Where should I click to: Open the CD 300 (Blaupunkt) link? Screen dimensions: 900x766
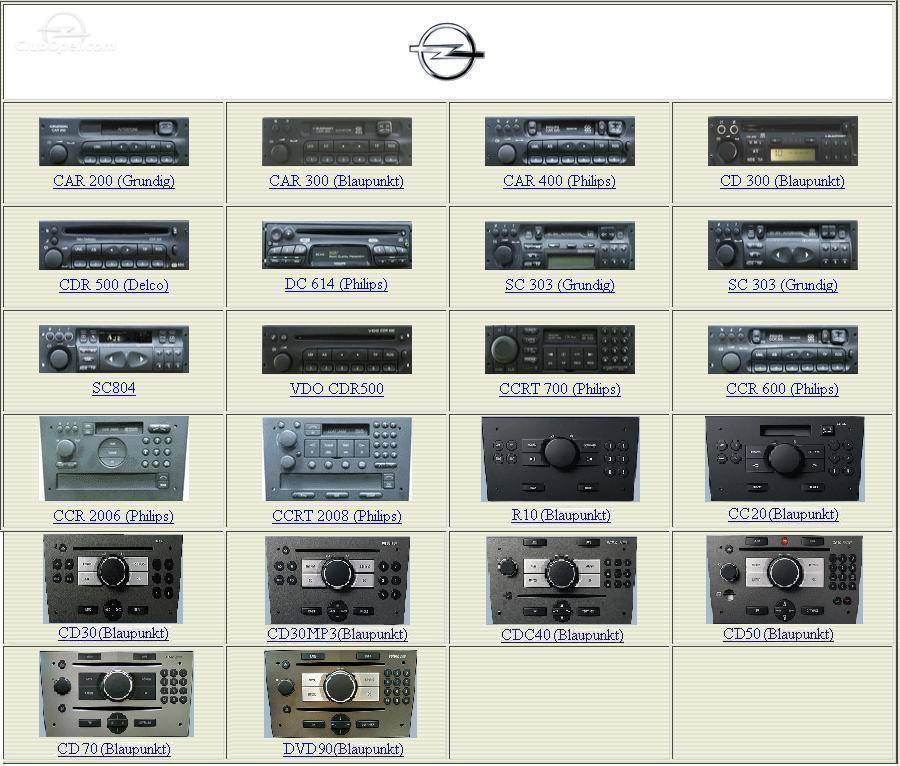coord(782,181)
